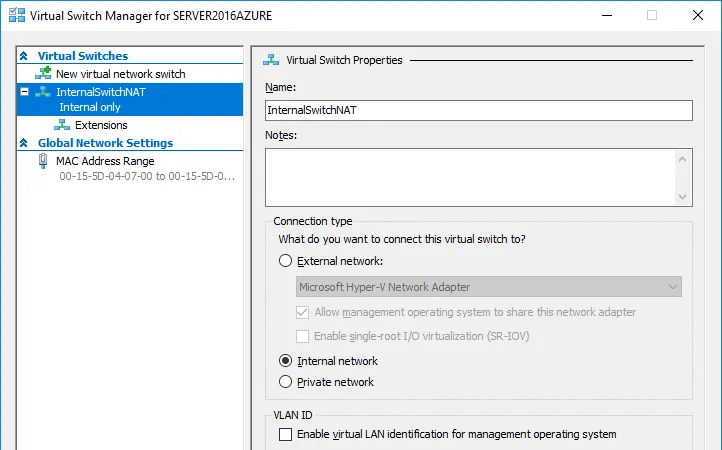Collapse the InternalSwitchNAT tree node
722x450 pixels.
coord(24,91)
